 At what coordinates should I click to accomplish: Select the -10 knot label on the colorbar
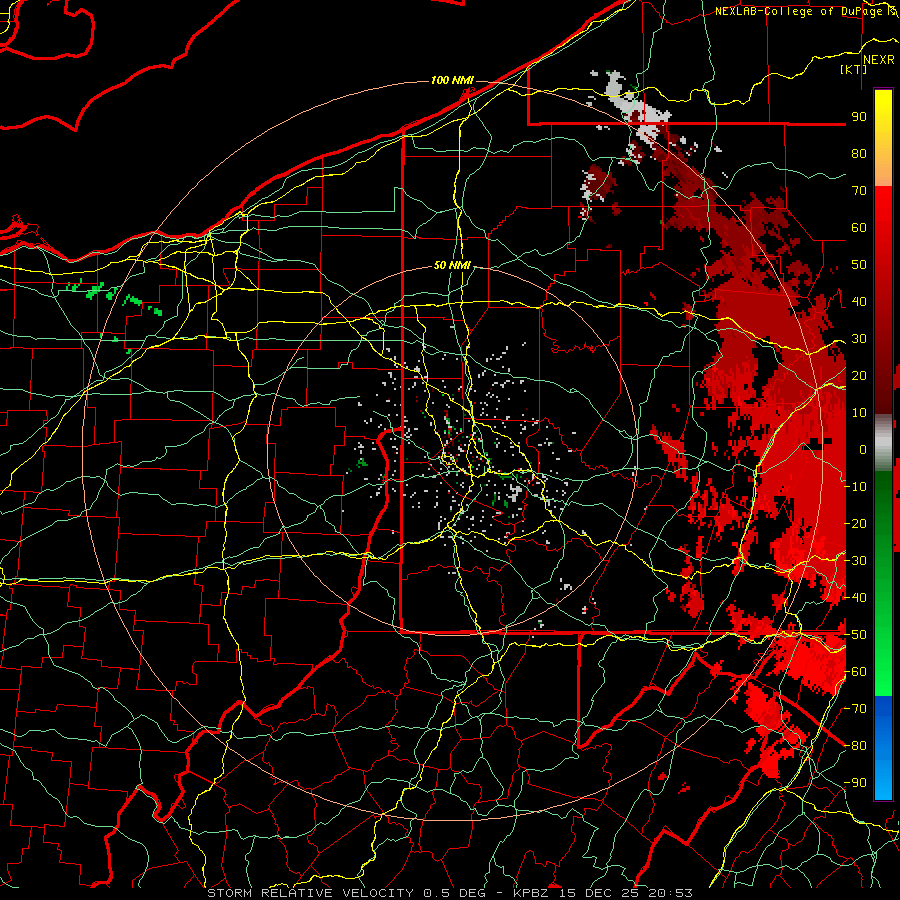coord(855,487)
